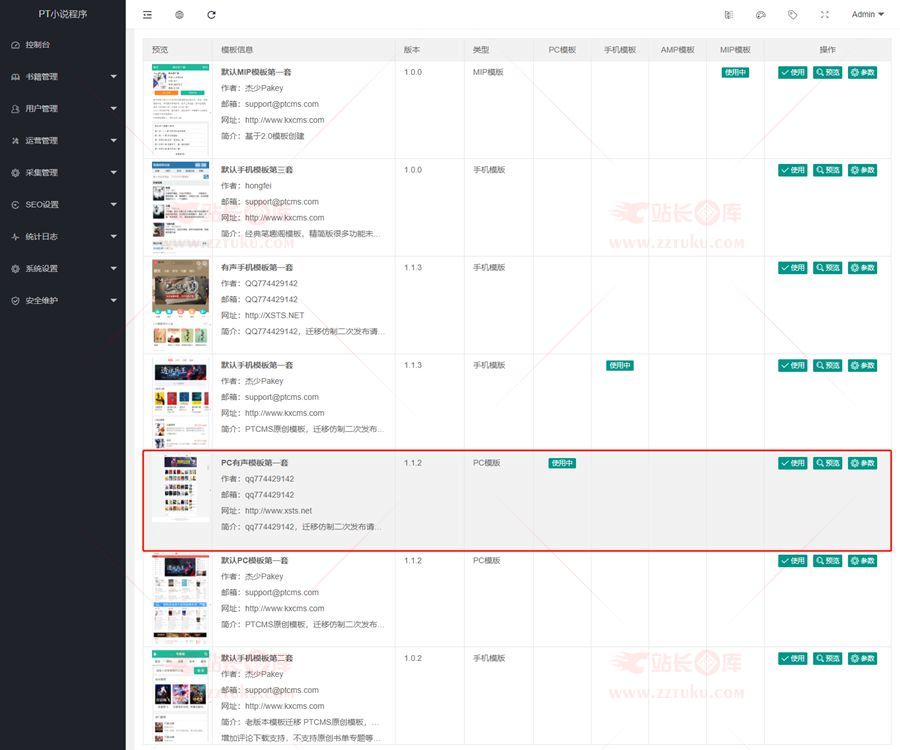The width and height of the screenshot is (900, 750).
Task: Open the theme palette icon in header
Action: (760, 15)
